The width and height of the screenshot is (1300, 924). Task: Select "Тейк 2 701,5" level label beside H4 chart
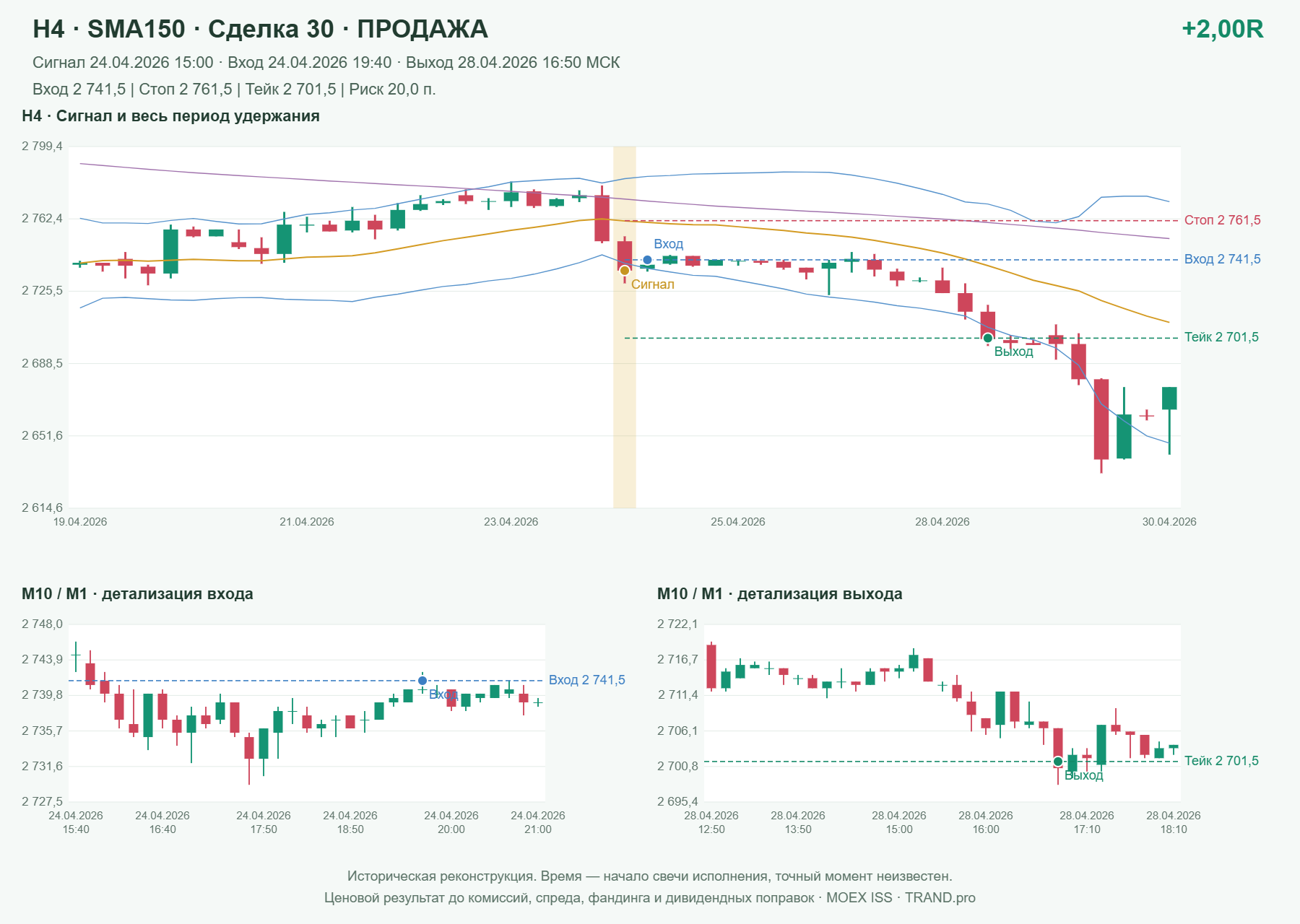pyautogui.click(x=1221, y=337)
